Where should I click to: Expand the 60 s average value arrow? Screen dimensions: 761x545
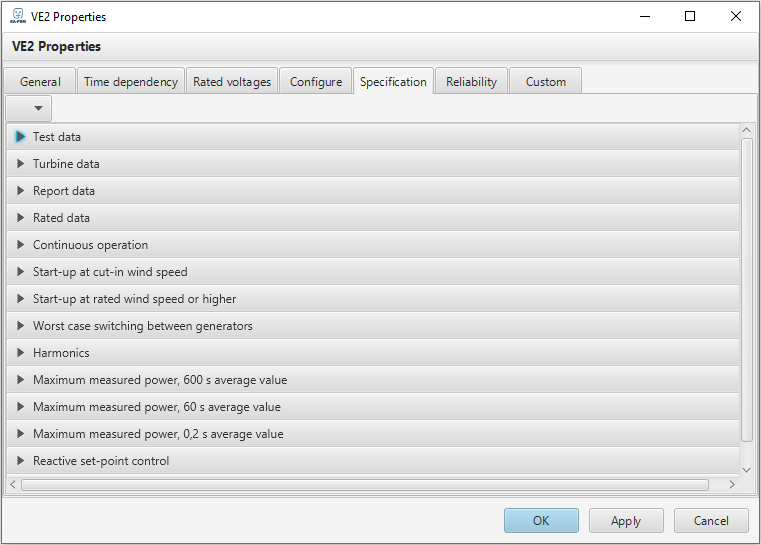click(x=20, y=407)
